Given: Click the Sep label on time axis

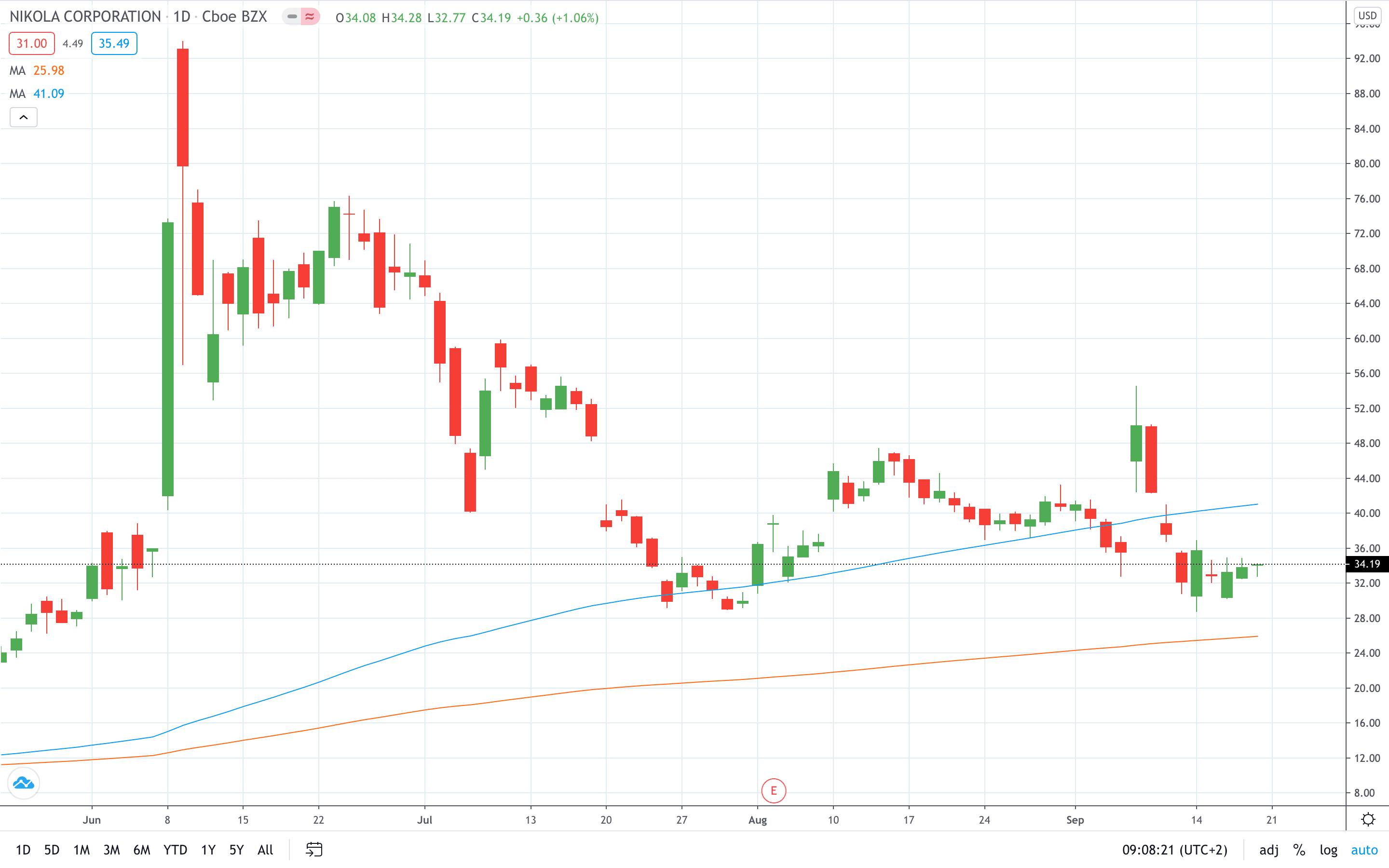Looking at the screenshot, I should tap(1075, 820).
